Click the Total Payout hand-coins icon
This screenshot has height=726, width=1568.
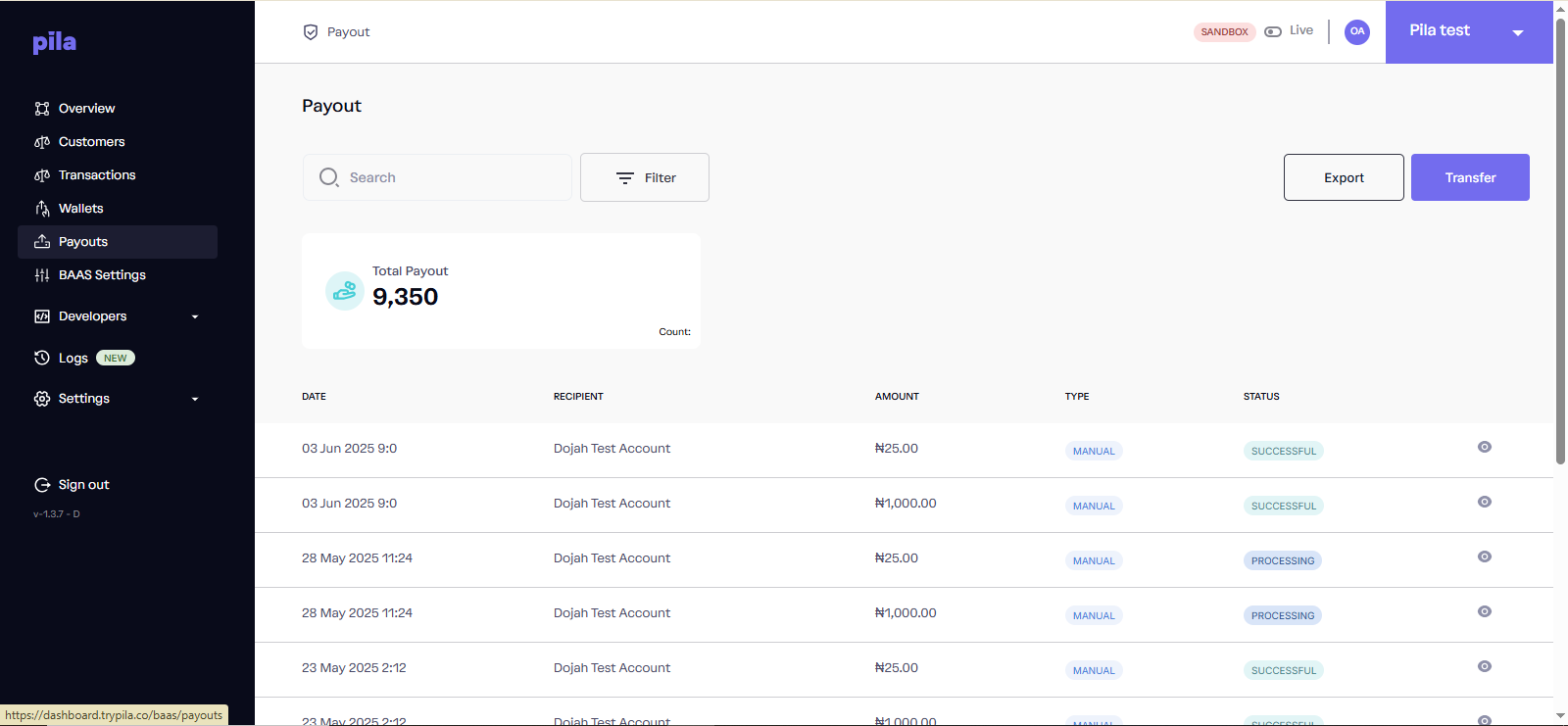click(x=345, y=291)
